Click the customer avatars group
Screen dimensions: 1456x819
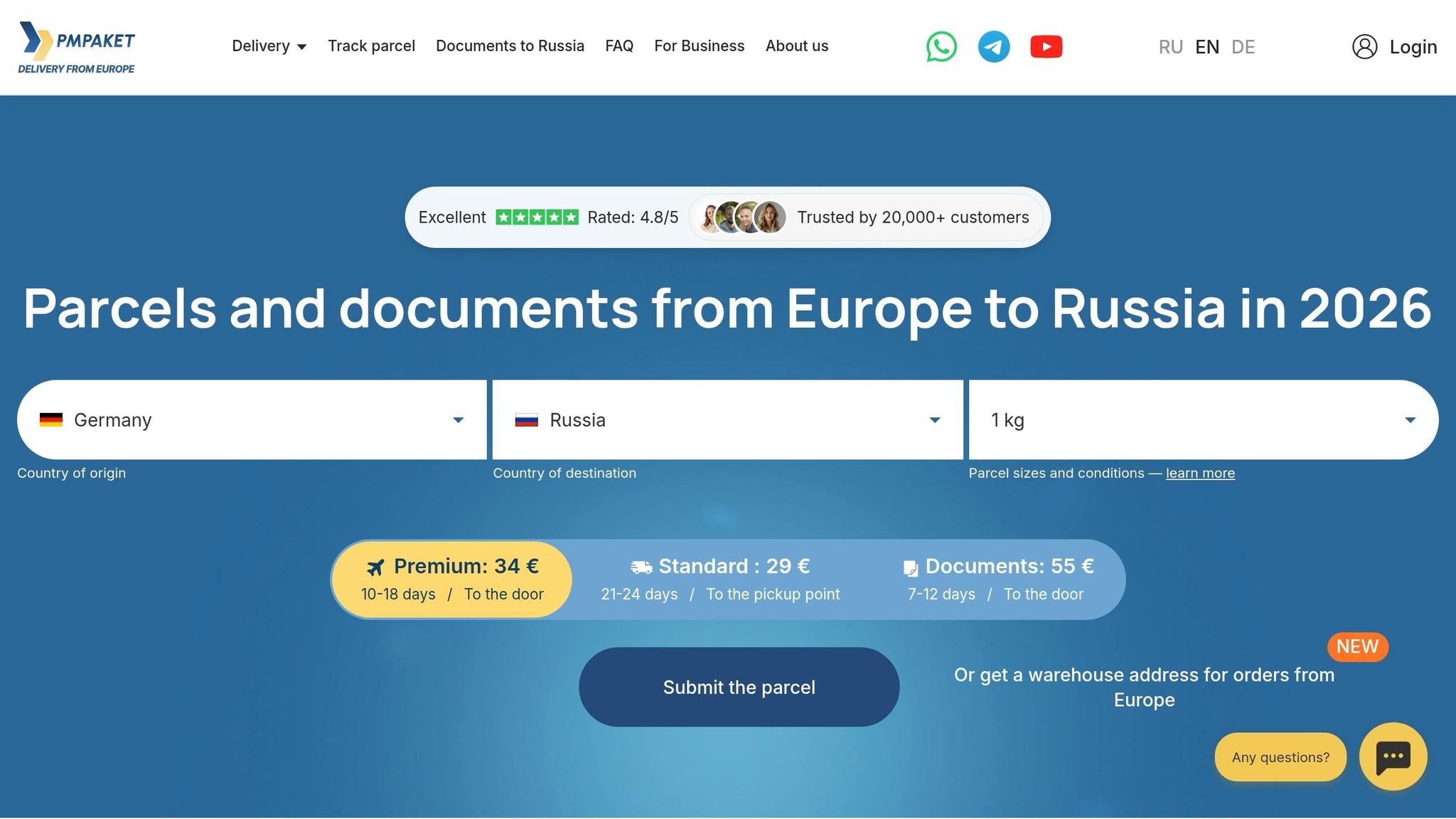[x=742, y=218]
